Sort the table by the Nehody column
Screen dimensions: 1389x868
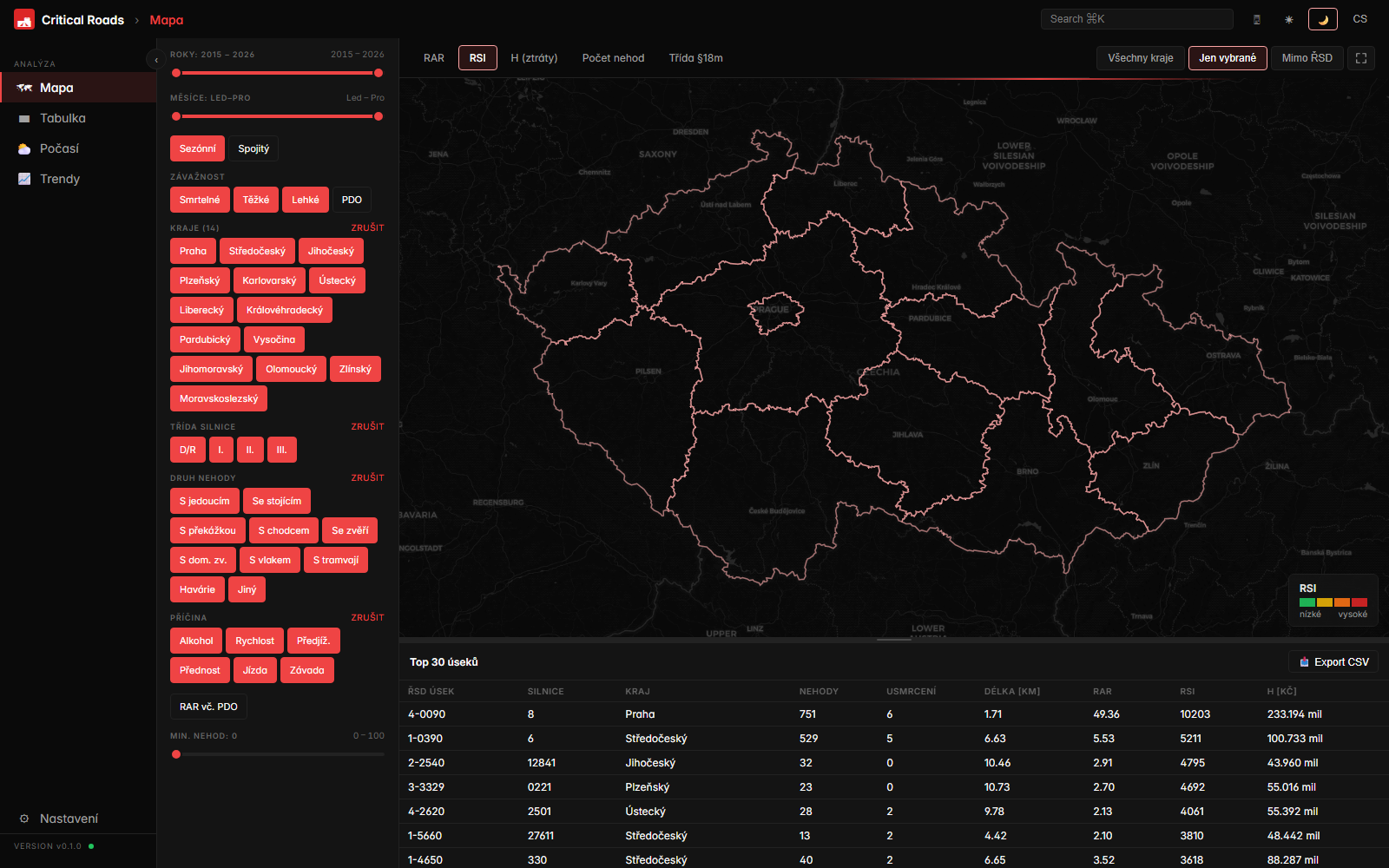pos(819,692)
